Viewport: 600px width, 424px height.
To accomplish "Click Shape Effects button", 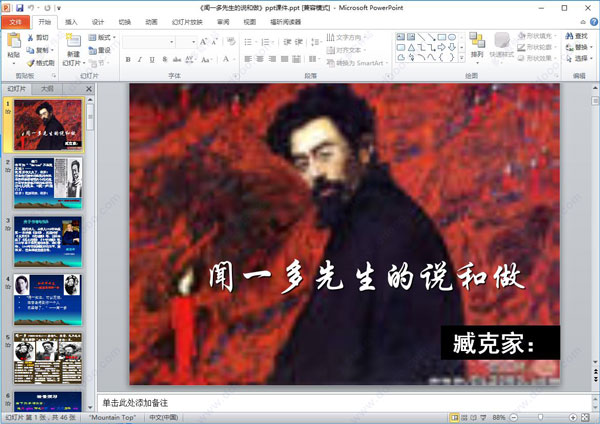I will (537, 58).
